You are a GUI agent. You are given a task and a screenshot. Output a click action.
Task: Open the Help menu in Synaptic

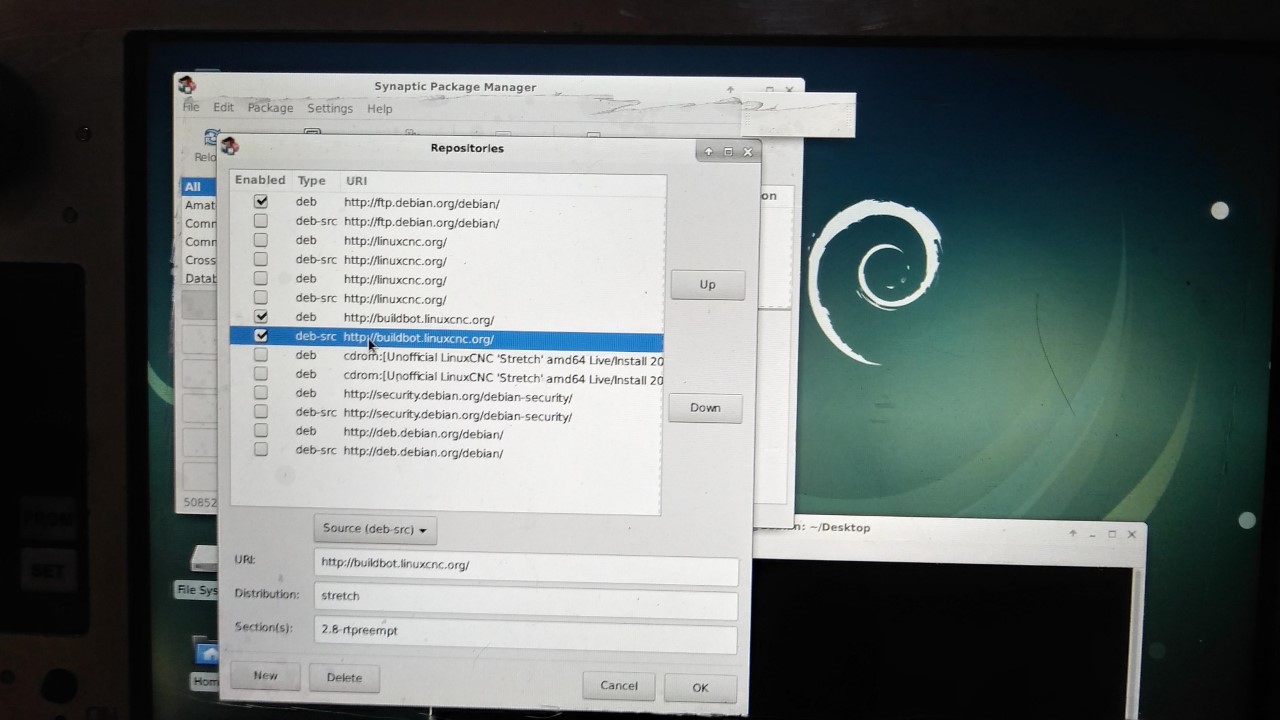(x=380, y=108)
